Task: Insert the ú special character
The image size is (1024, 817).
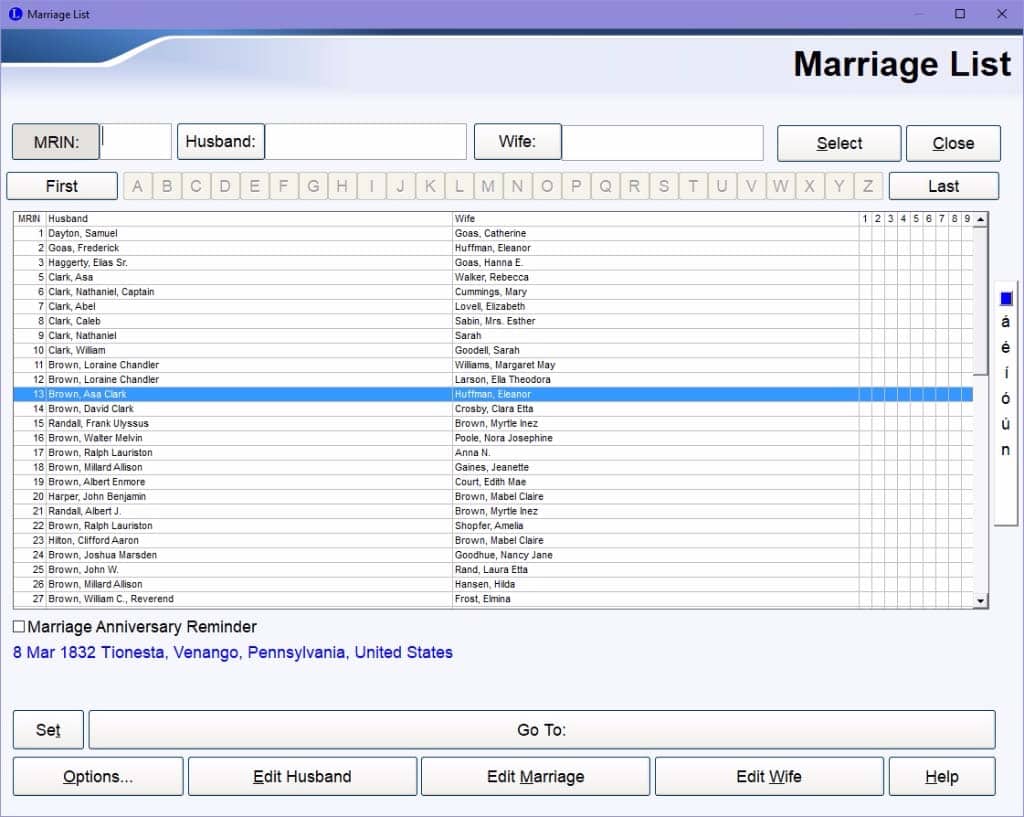Action: [1006, 424]
